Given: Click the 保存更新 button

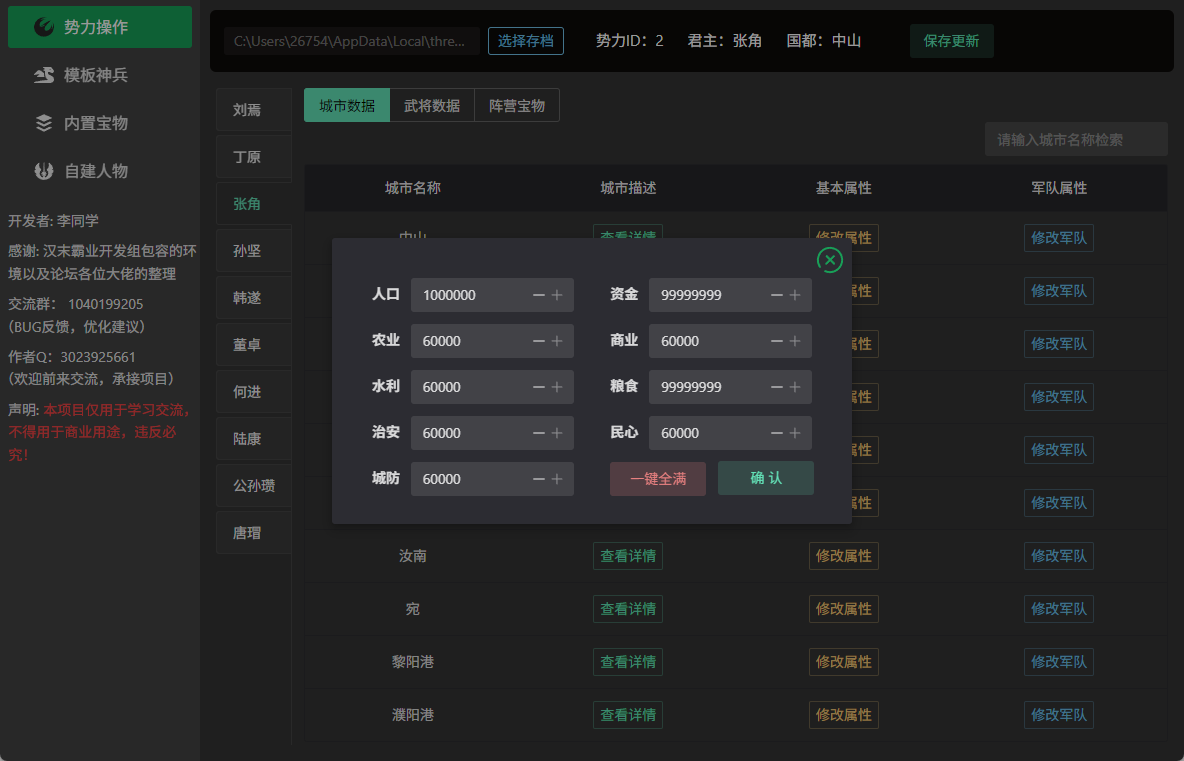Looking at the screenshot, I should [x=951, y=41].
